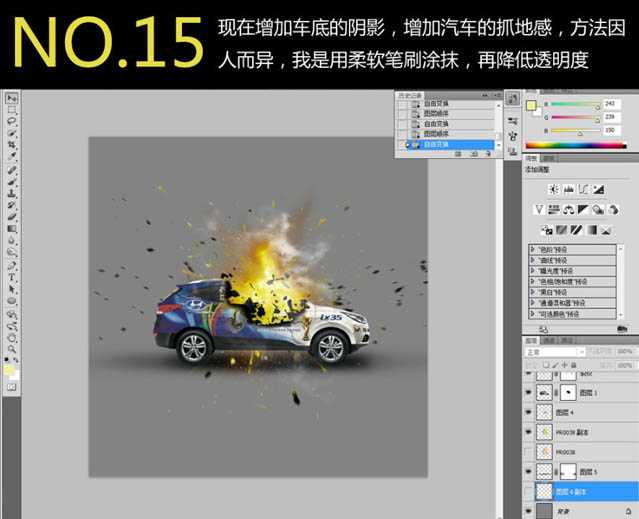
Task: Add a Curves adjustment
Action: pyautogui.click(x=583, y=189)
